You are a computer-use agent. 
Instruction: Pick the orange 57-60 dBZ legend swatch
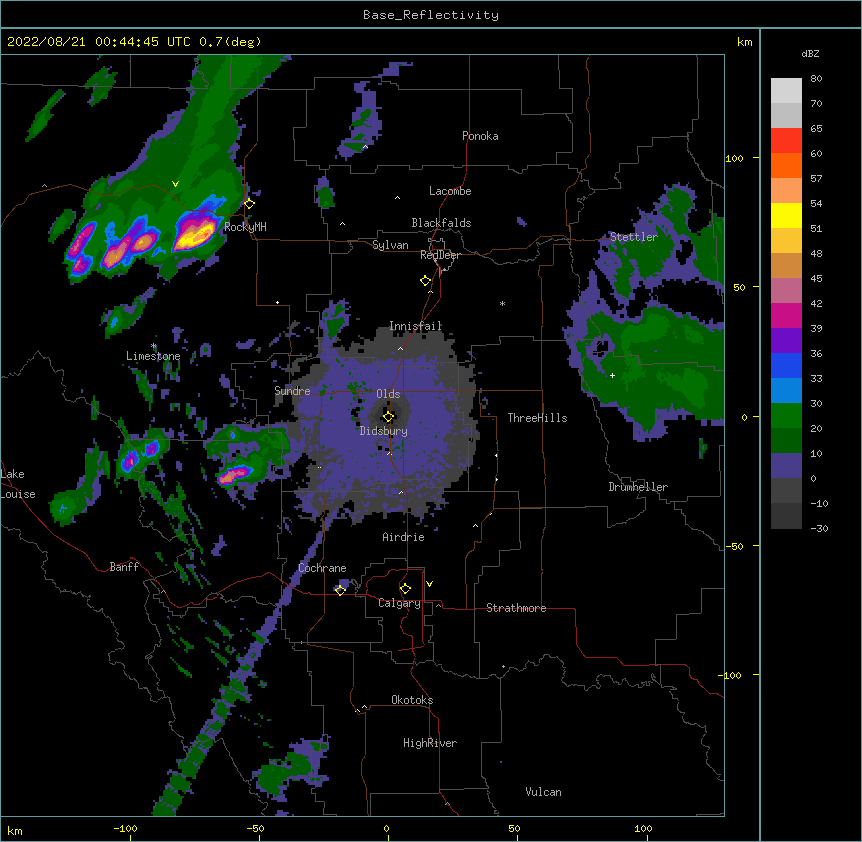[786, 166]
